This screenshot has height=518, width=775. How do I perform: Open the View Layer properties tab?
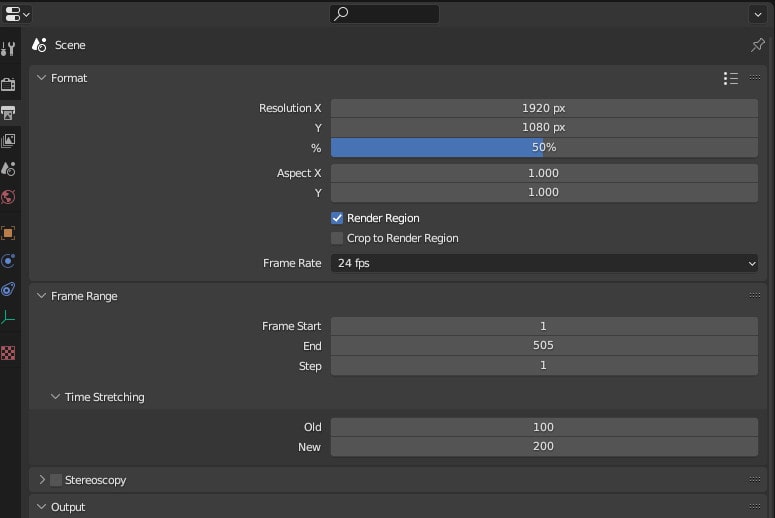(x=8, y=141)
